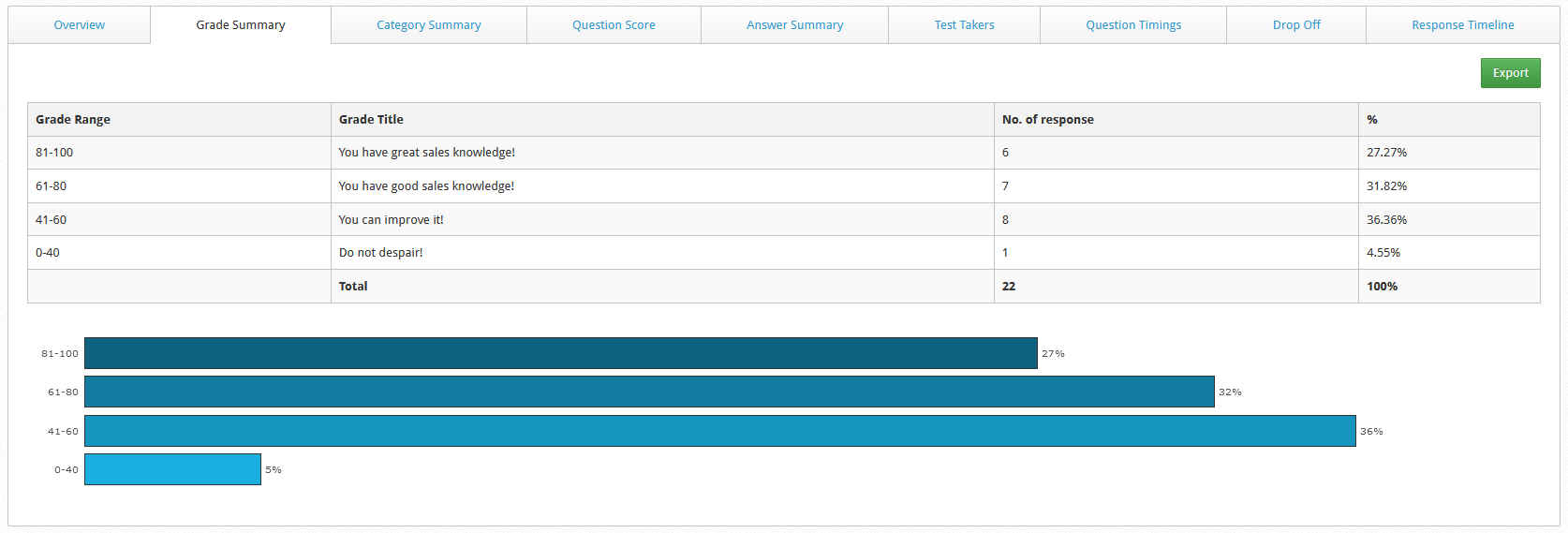This screenshot has height=533, width=1568.
Task: Select the Grade Summary tab
Action: [241, 25]
